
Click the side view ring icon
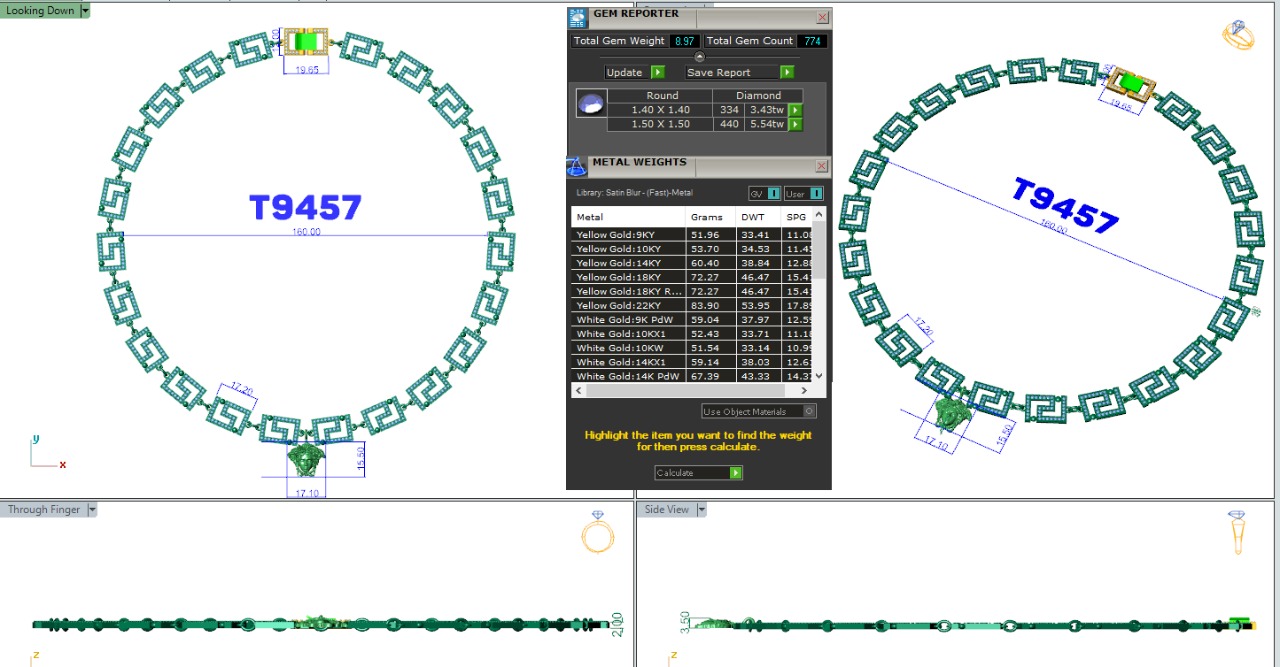[1238, 533]
